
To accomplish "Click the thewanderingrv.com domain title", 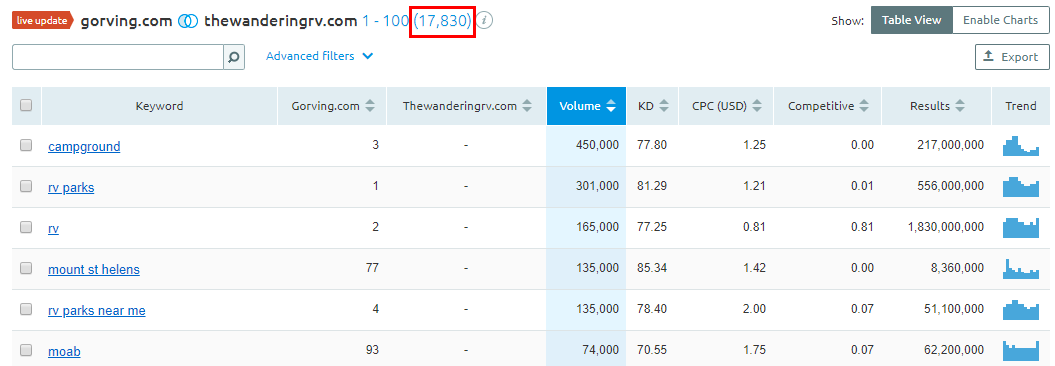I will (280, 21).
